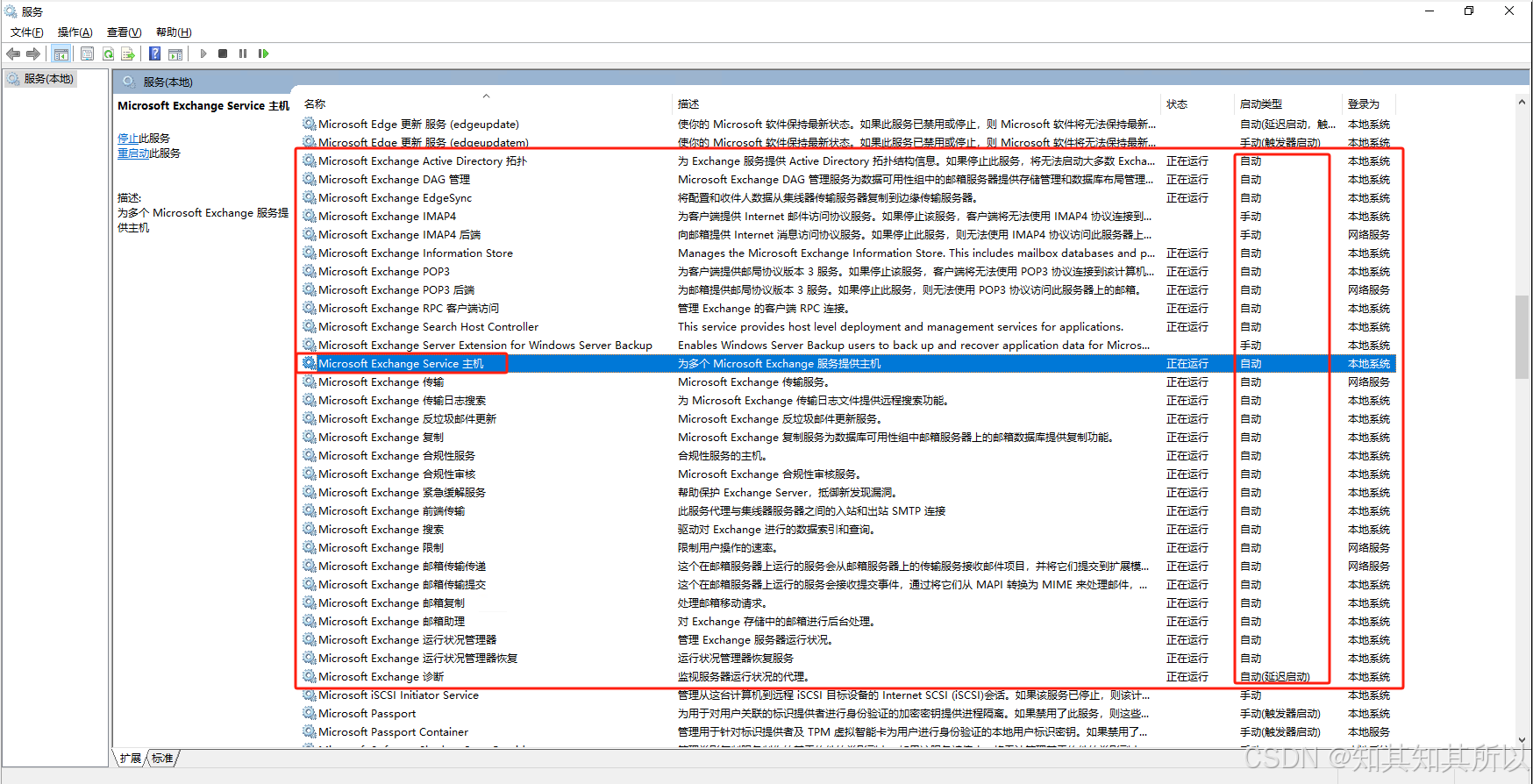Screen dimensions: 1533x784
Task: Select Microsoft Exchange Active Directory 拓扑 service
Action: [423, 160]
